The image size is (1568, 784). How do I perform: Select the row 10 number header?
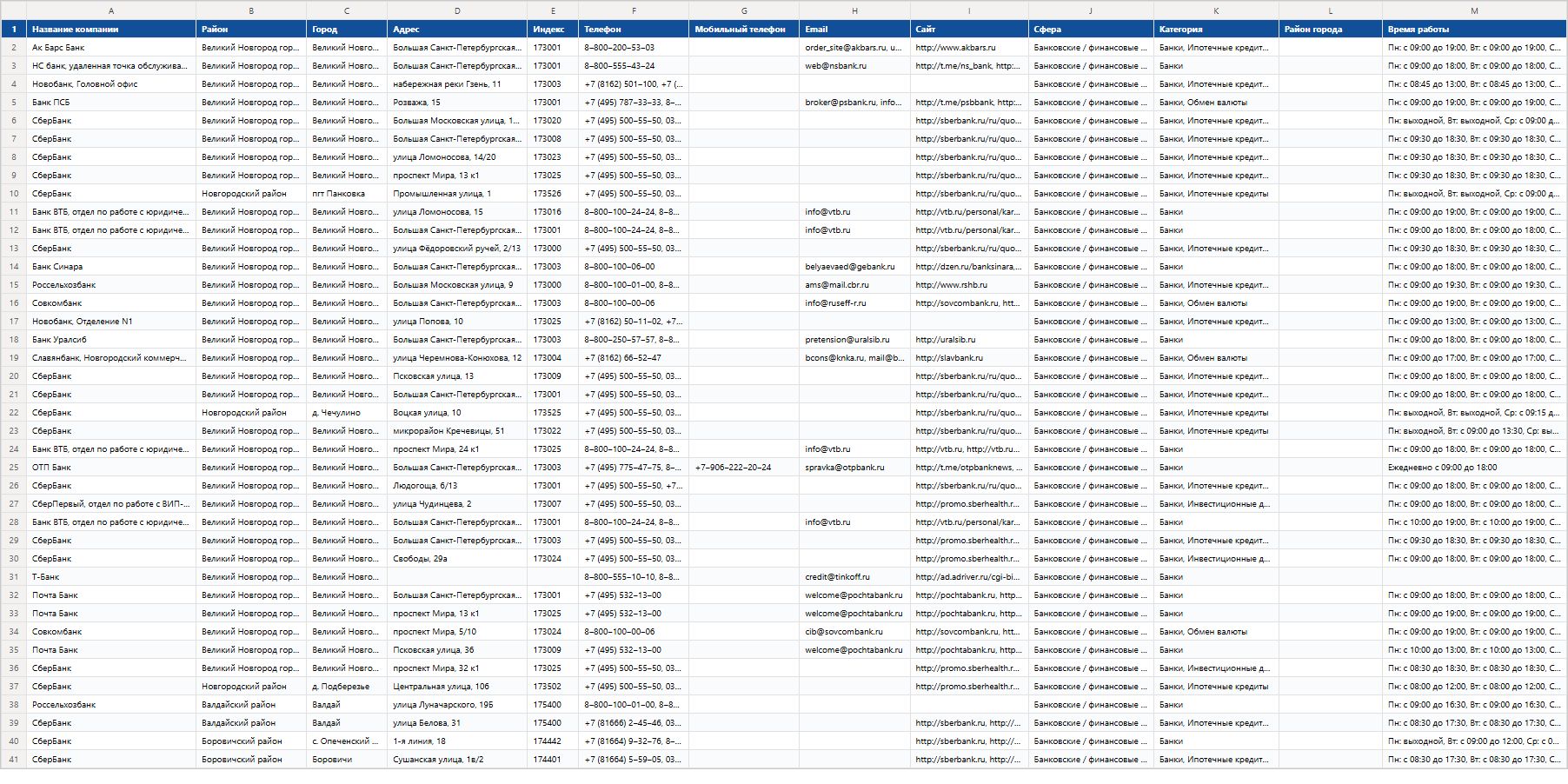[x=14, y=194]
